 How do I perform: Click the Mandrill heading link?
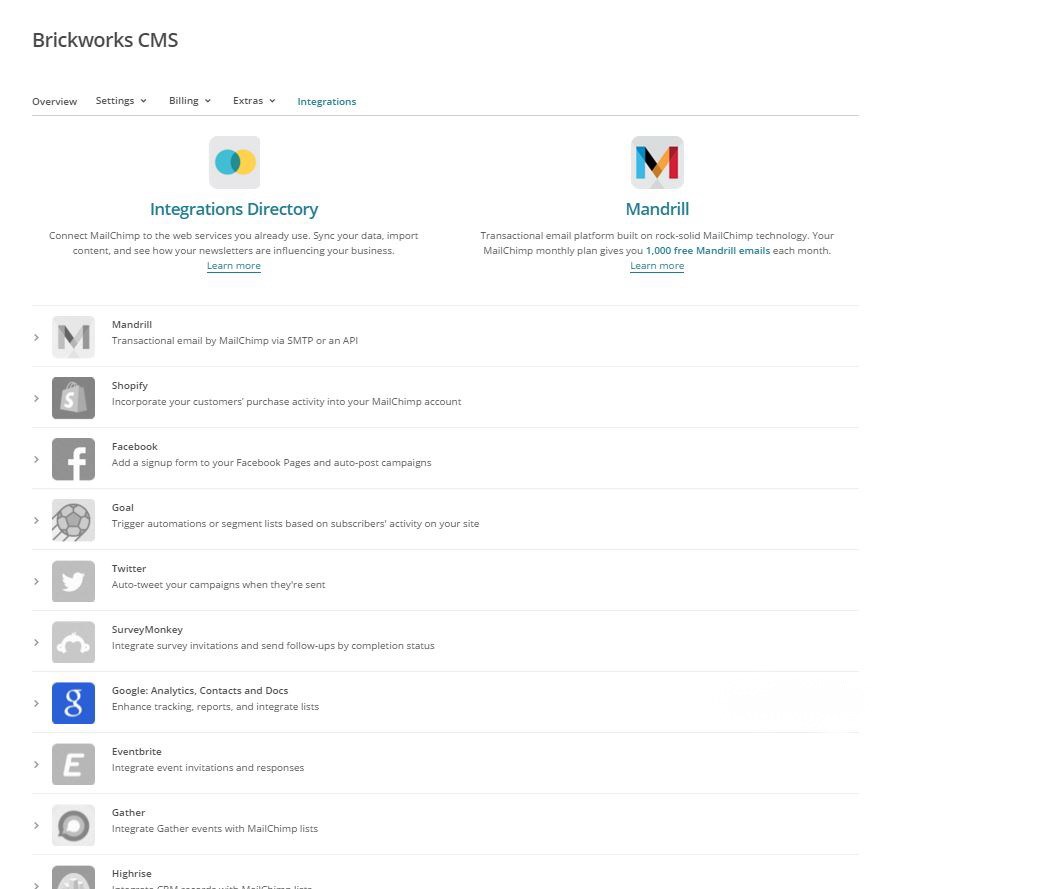[x=657, y=209]
